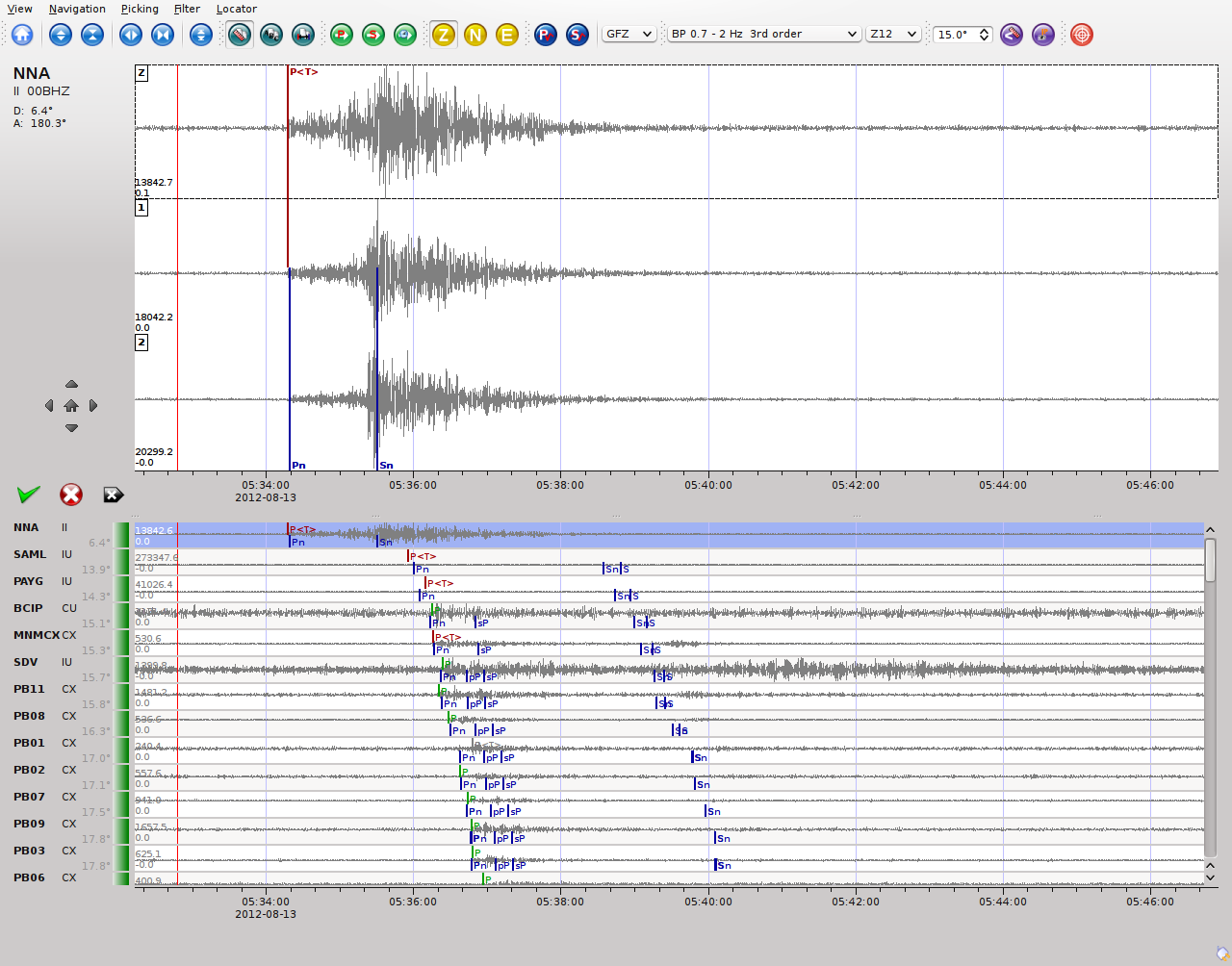
Task: Click the 15.0° distance spin box
Action: [x=956, y=34]
